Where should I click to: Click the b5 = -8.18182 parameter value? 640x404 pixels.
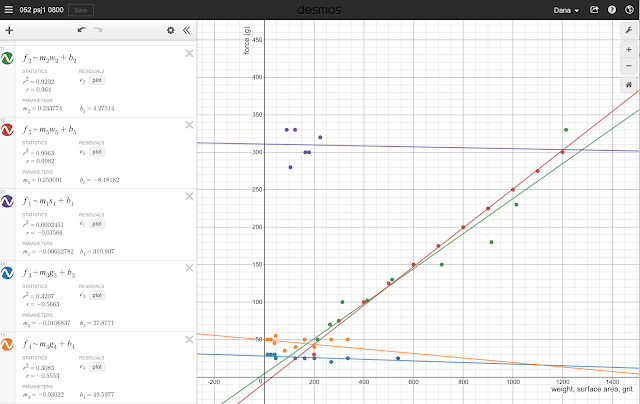point(100,180)
